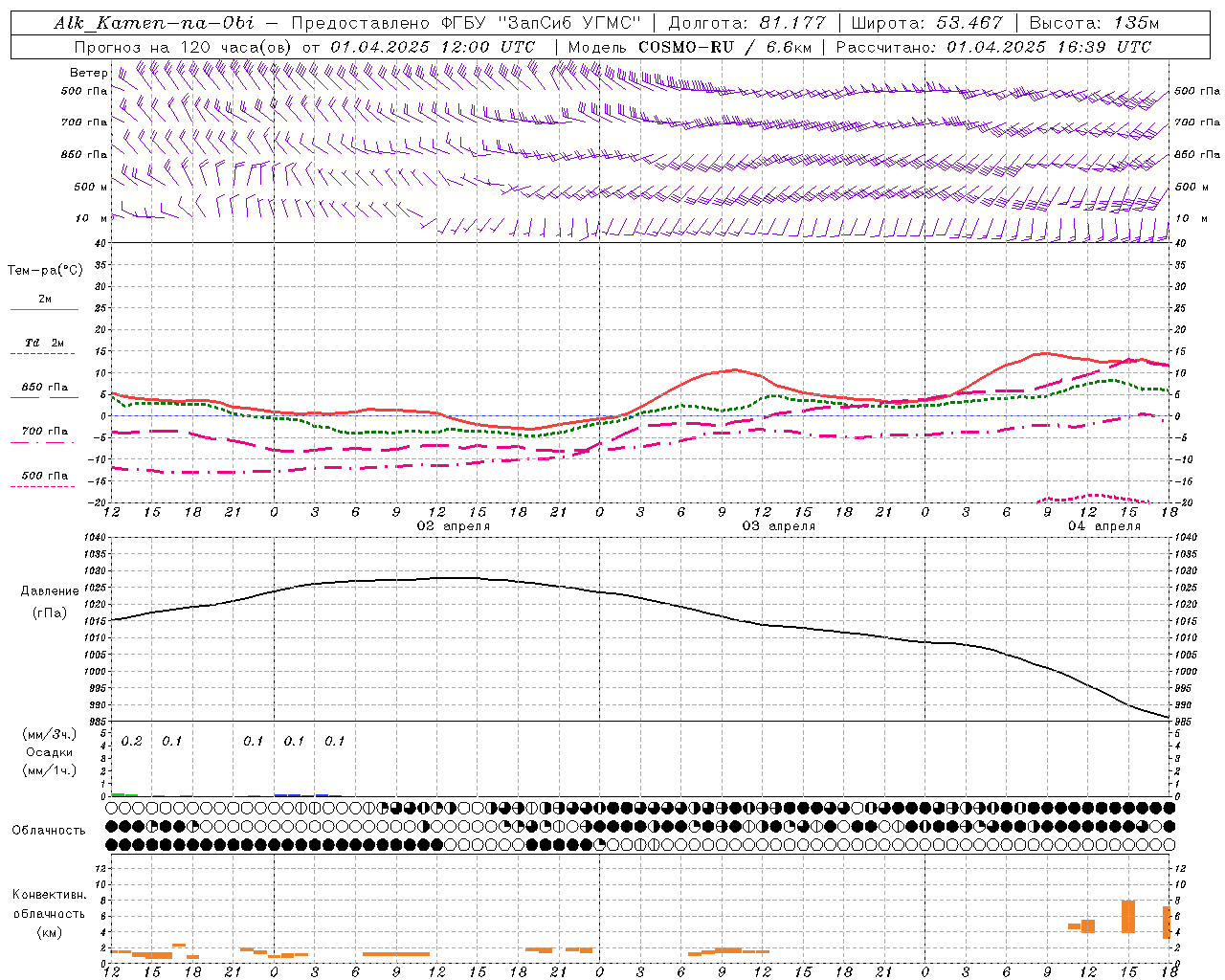This screenshot has height=980, width=1225.
Task: Click the Давление pressure panel label
Action: pos(50,591)
